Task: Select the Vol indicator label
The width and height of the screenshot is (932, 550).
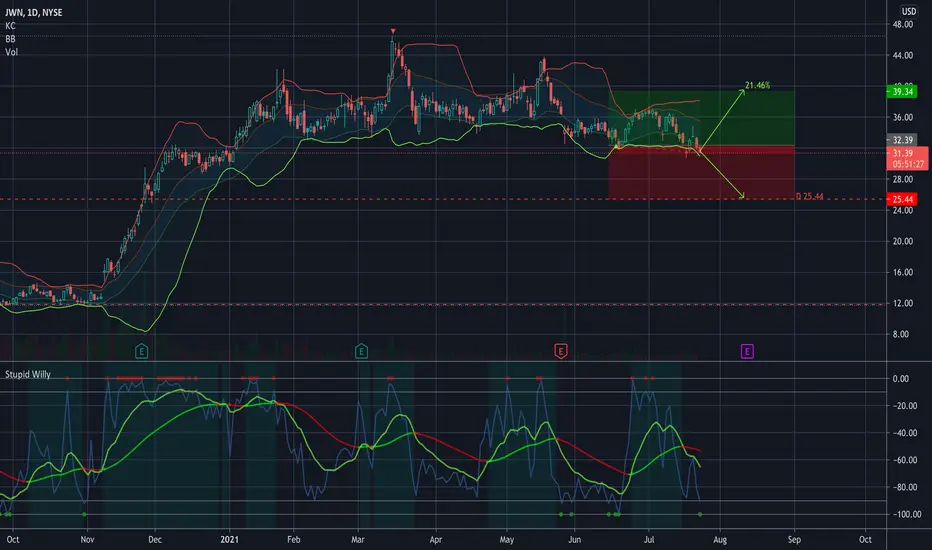Action: click(11, 52)
